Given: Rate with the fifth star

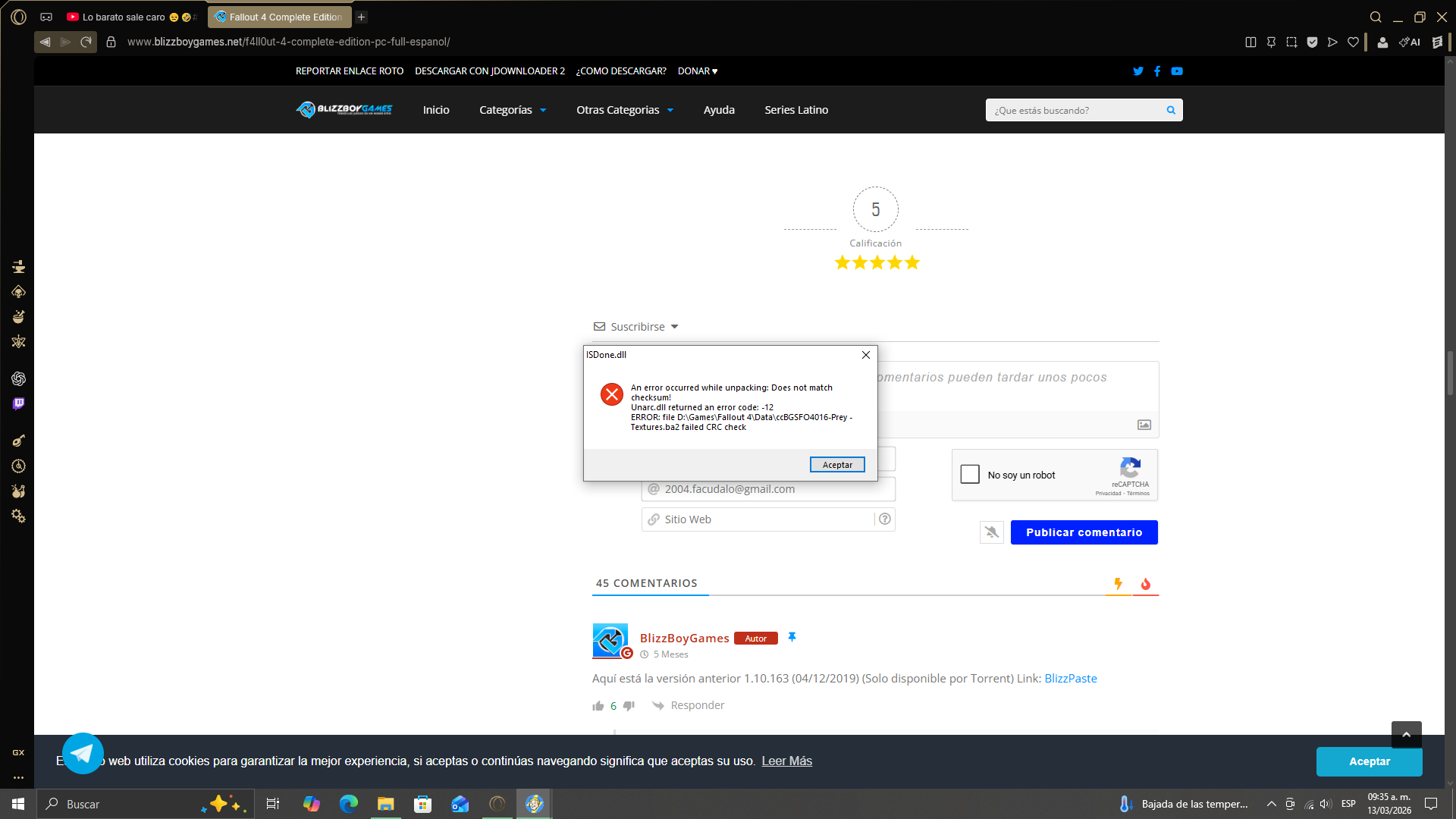Looking at the screenshot, I should click(912, 262).
